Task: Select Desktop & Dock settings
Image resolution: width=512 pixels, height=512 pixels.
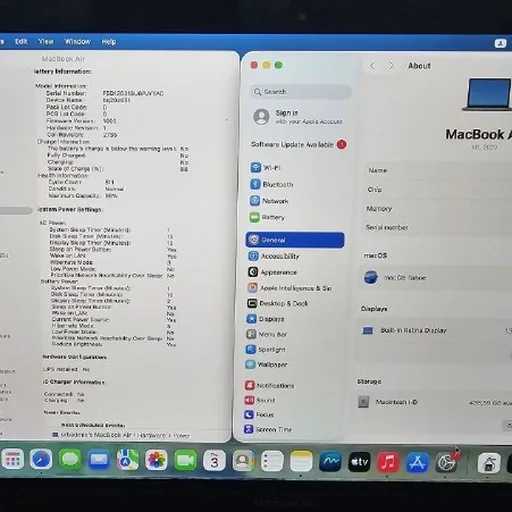Action: click(x=277, y=303)
